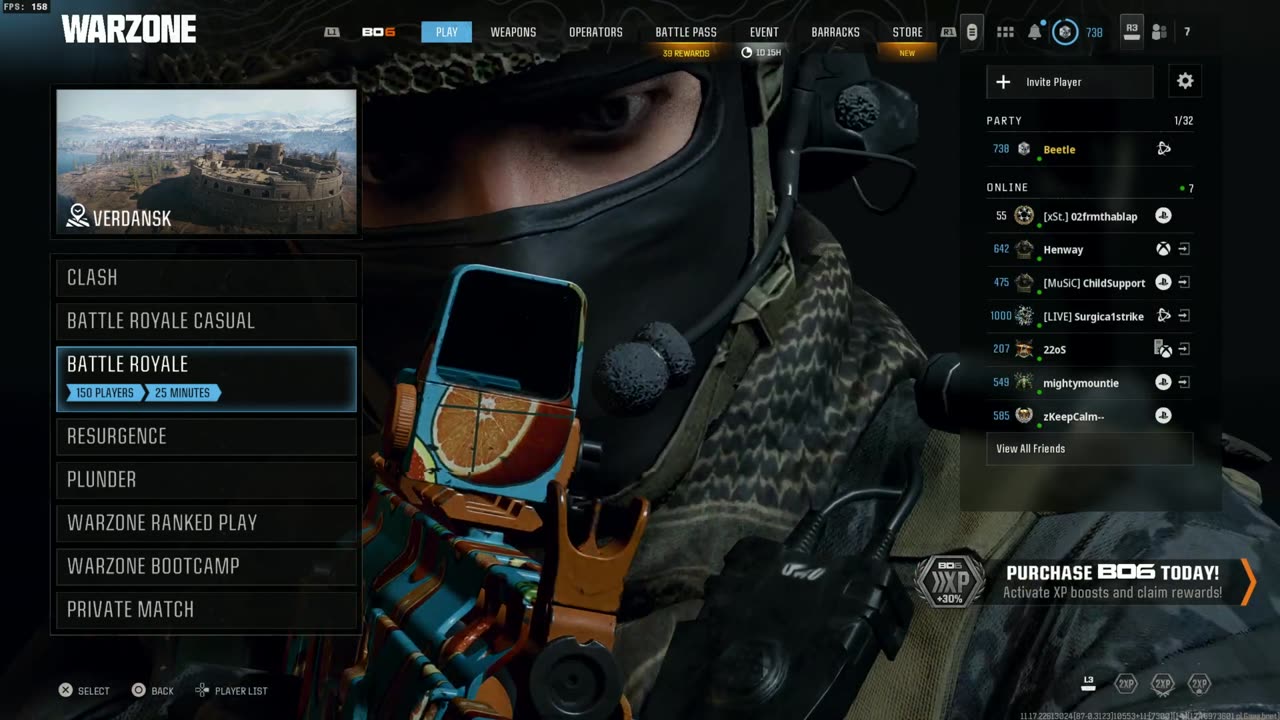Switch to the Play tab
1280x720 pixels.
446,32
